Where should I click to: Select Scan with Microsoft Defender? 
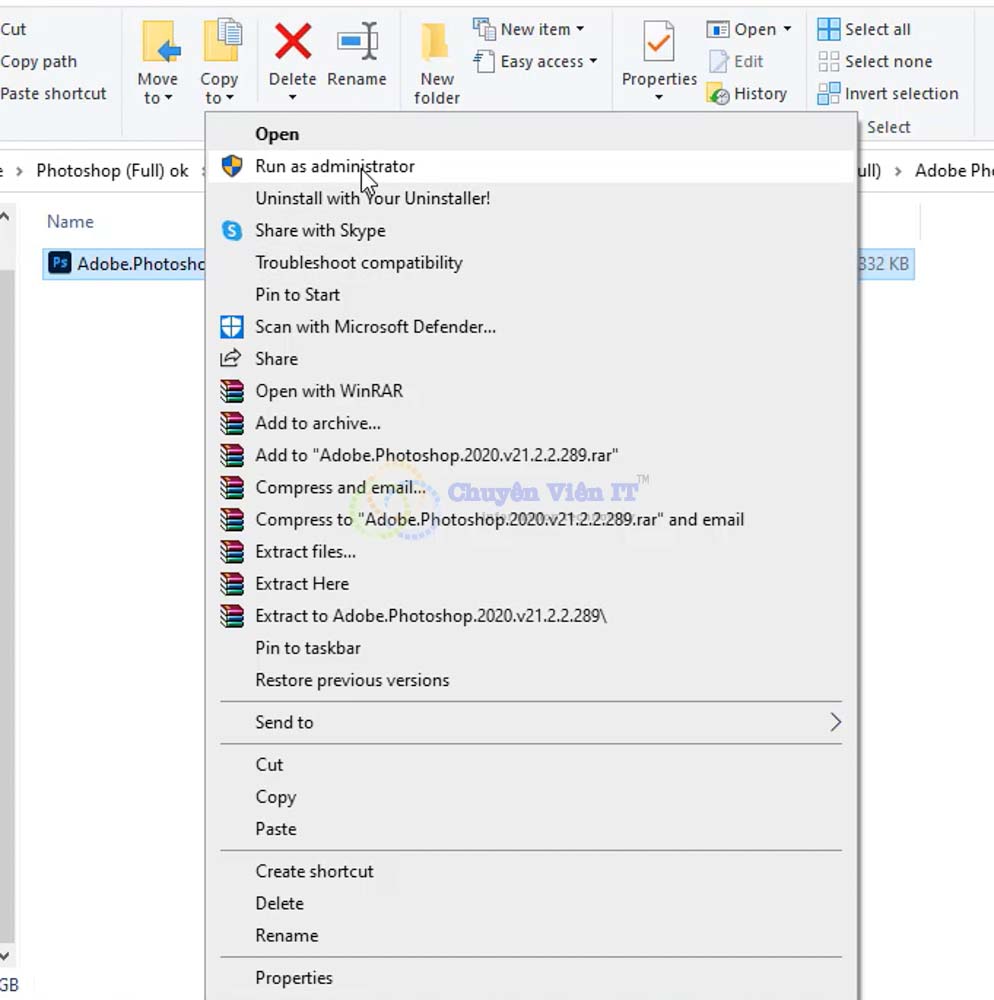pyautogui.click(x=375, y=326)
